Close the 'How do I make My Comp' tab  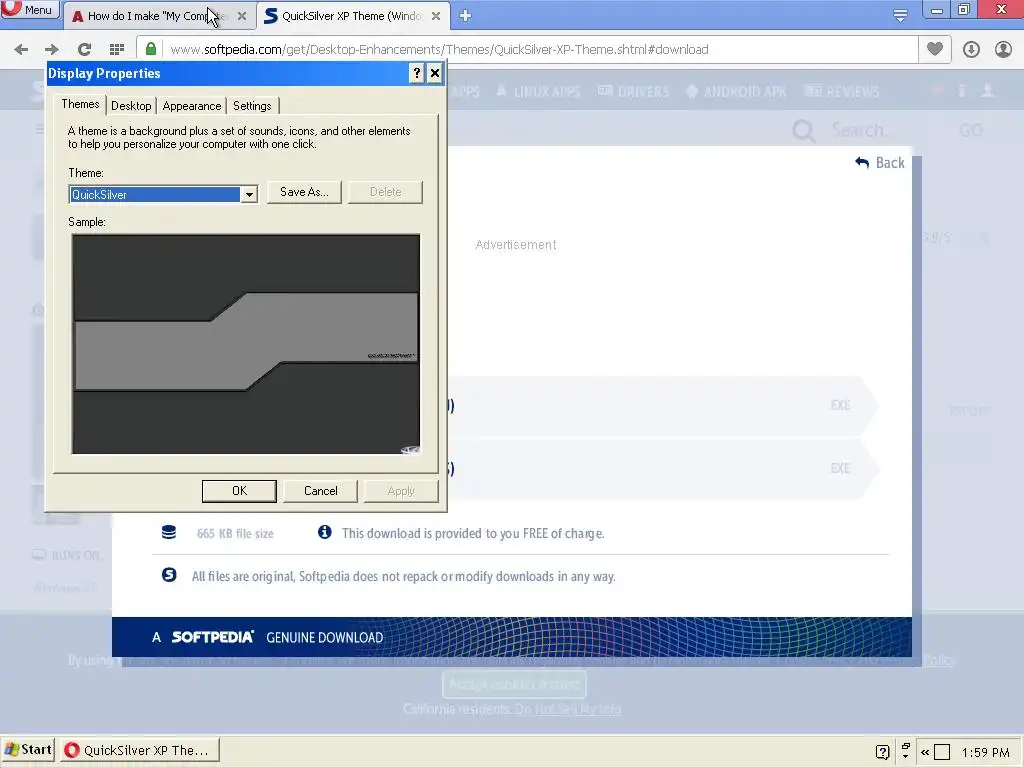(242, 16)
